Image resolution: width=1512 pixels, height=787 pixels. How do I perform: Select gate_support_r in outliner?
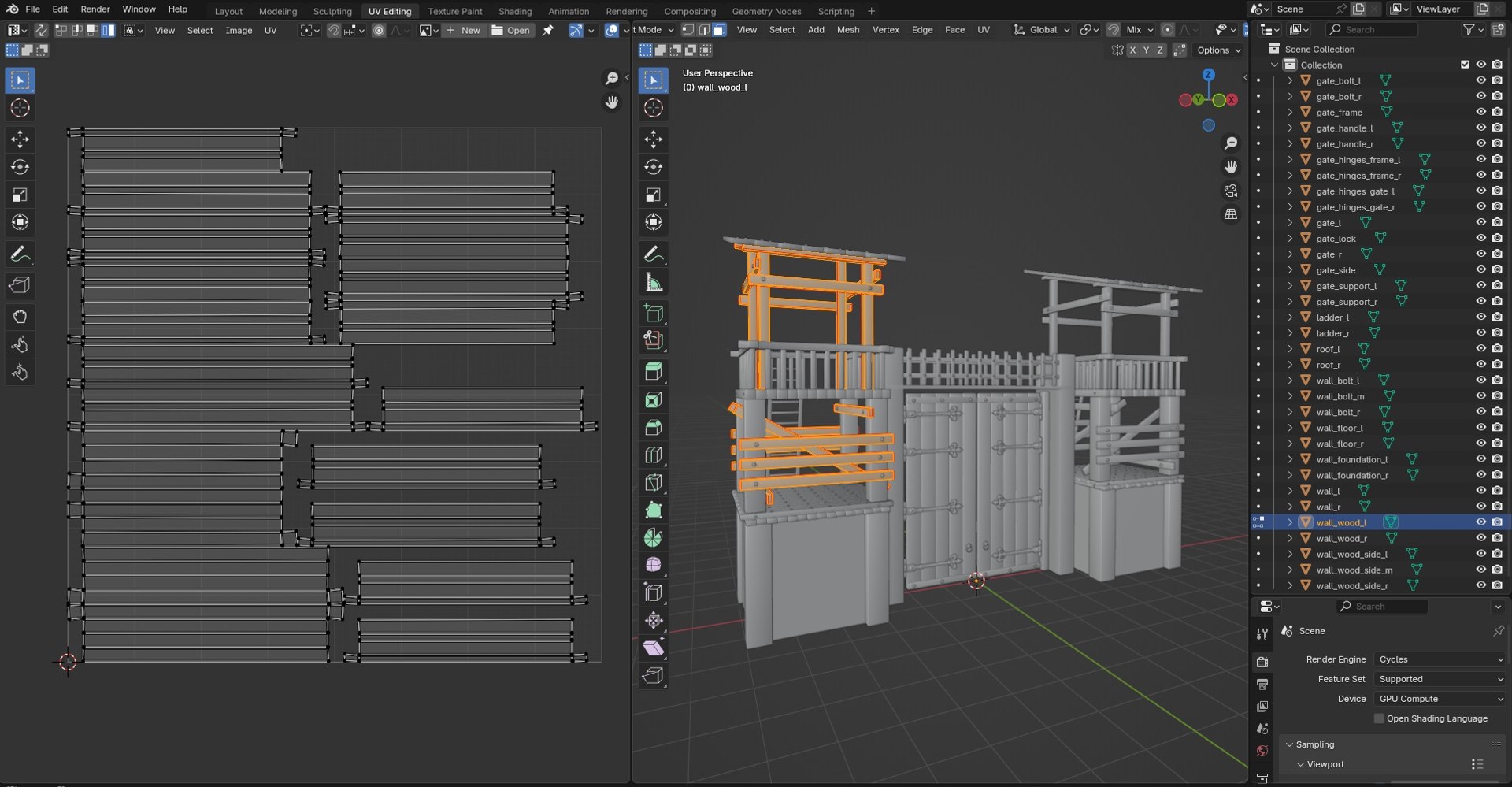[x=1347, y=302]
